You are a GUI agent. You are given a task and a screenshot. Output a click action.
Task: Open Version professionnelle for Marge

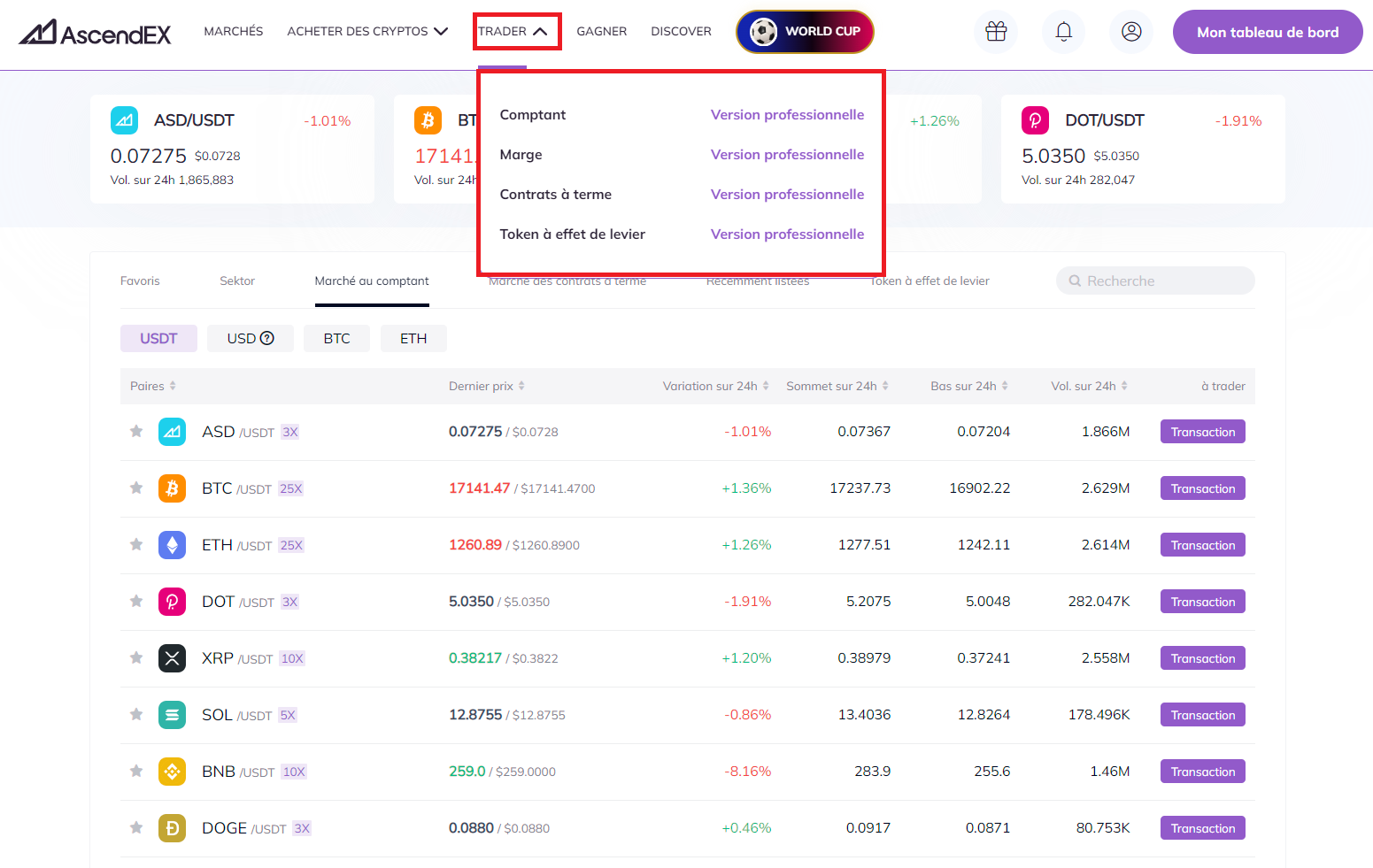pos(787,155)
